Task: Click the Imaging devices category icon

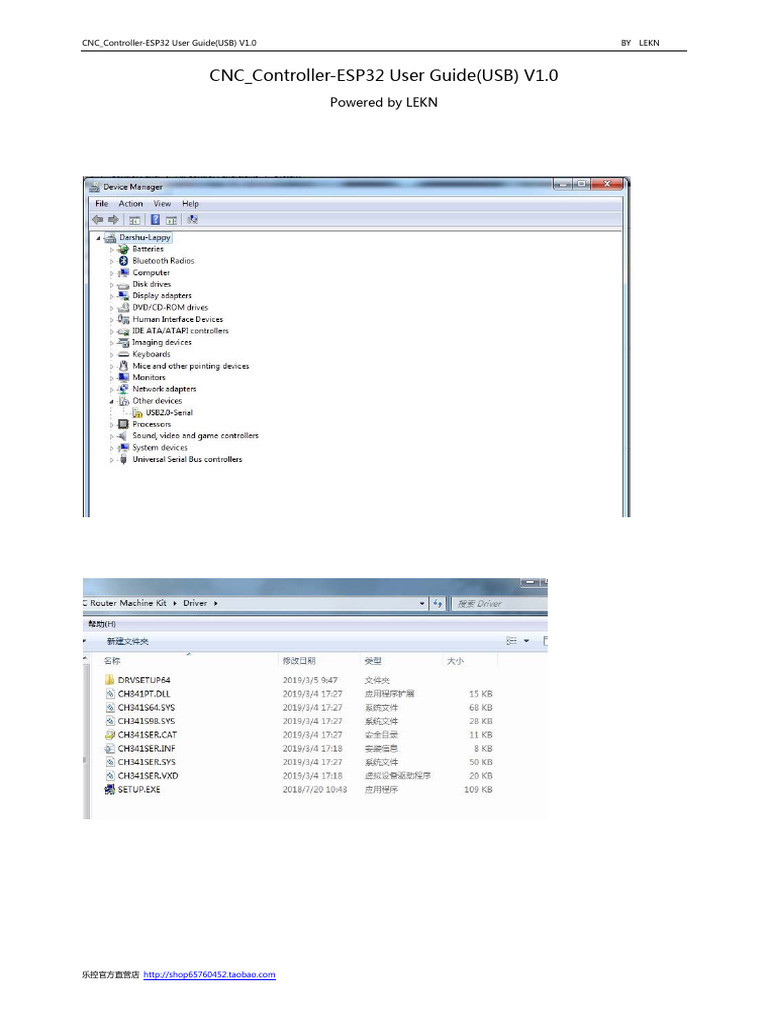Action: [x=123, y=342]
